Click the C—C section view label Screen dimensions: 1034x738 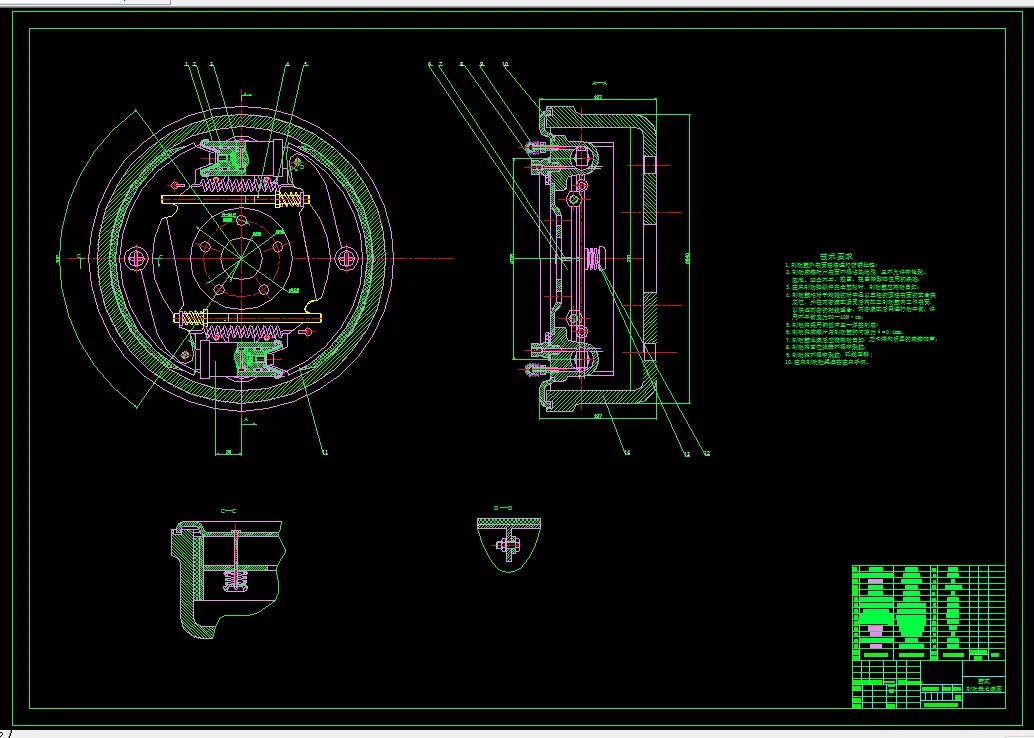point(228,510)
